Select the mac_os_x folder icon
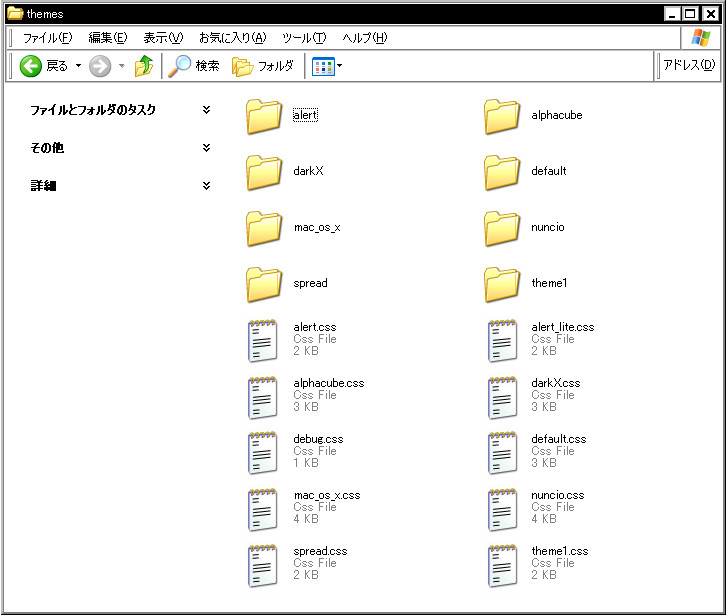This screenshot has width=727, height=616. [264, 229]
